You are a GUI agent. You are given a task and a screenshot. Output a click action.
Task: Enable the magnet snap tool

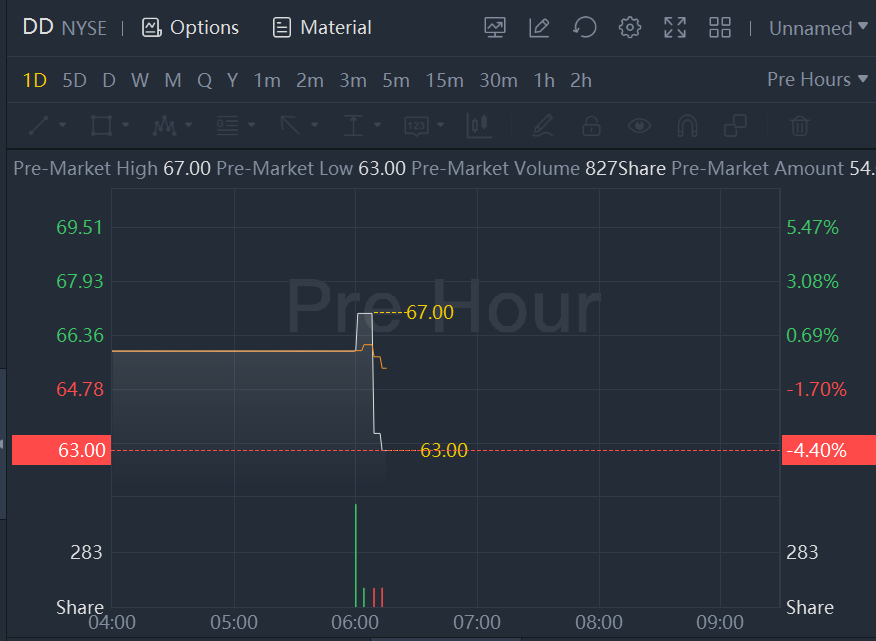[687, 126]
